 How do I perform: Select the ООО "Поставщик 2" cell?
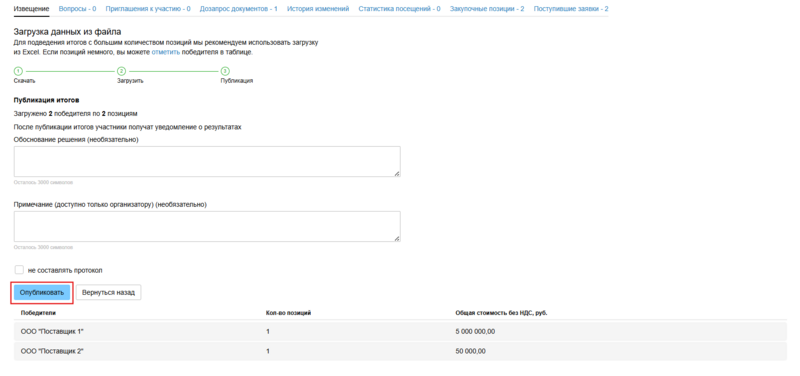(52, 351)
